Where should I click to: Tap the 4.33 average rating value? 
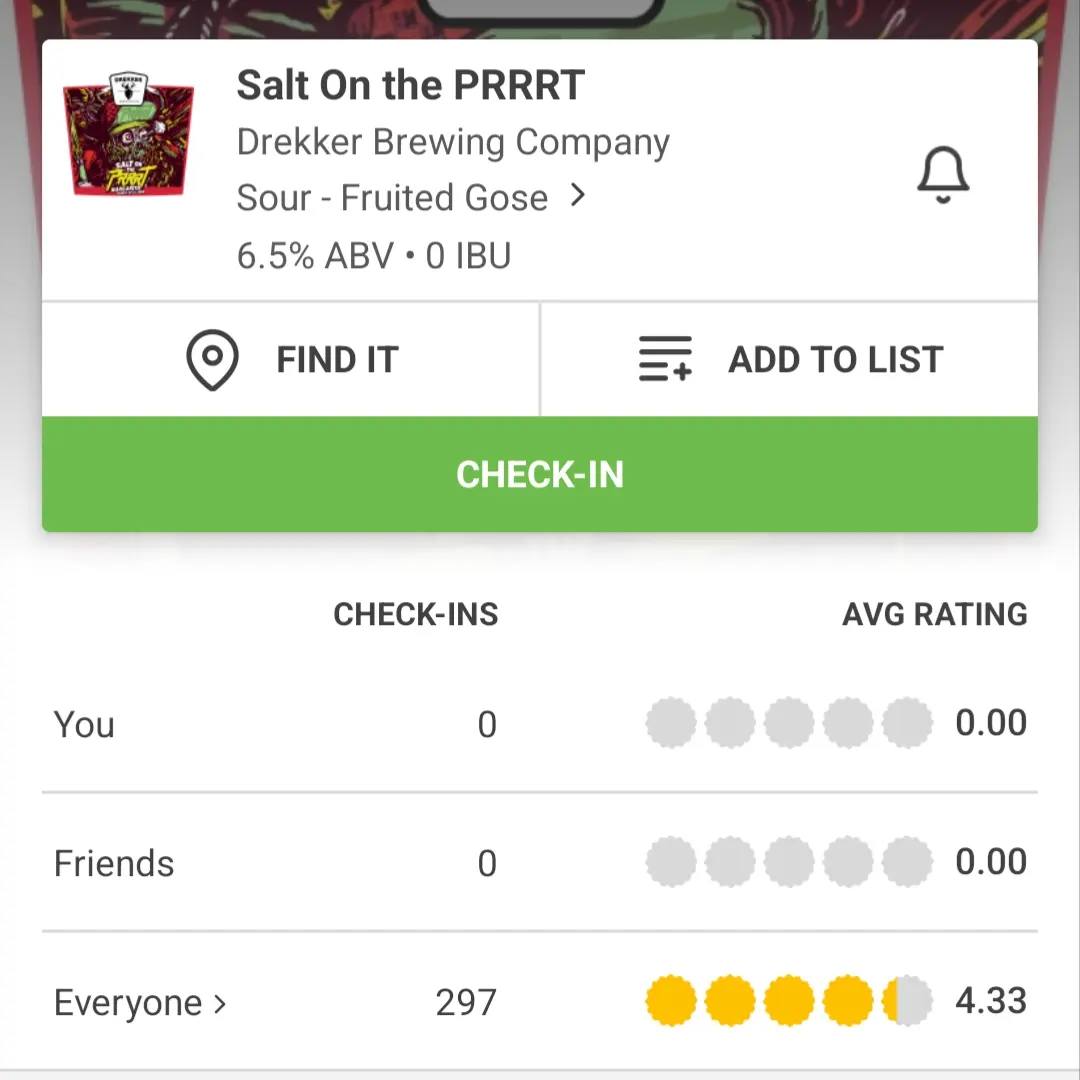coord(991,1001)
